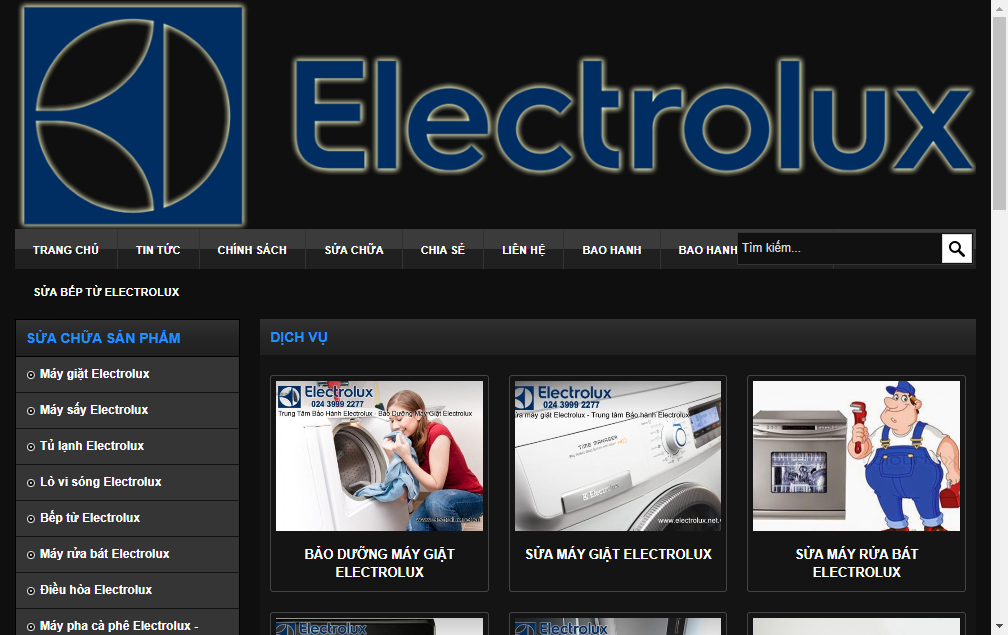Image resolution: width=1008 pixels, height=635 pixels.
Task: Open Máy giặt Electrolux sidebar link
Action: [94, 374]
